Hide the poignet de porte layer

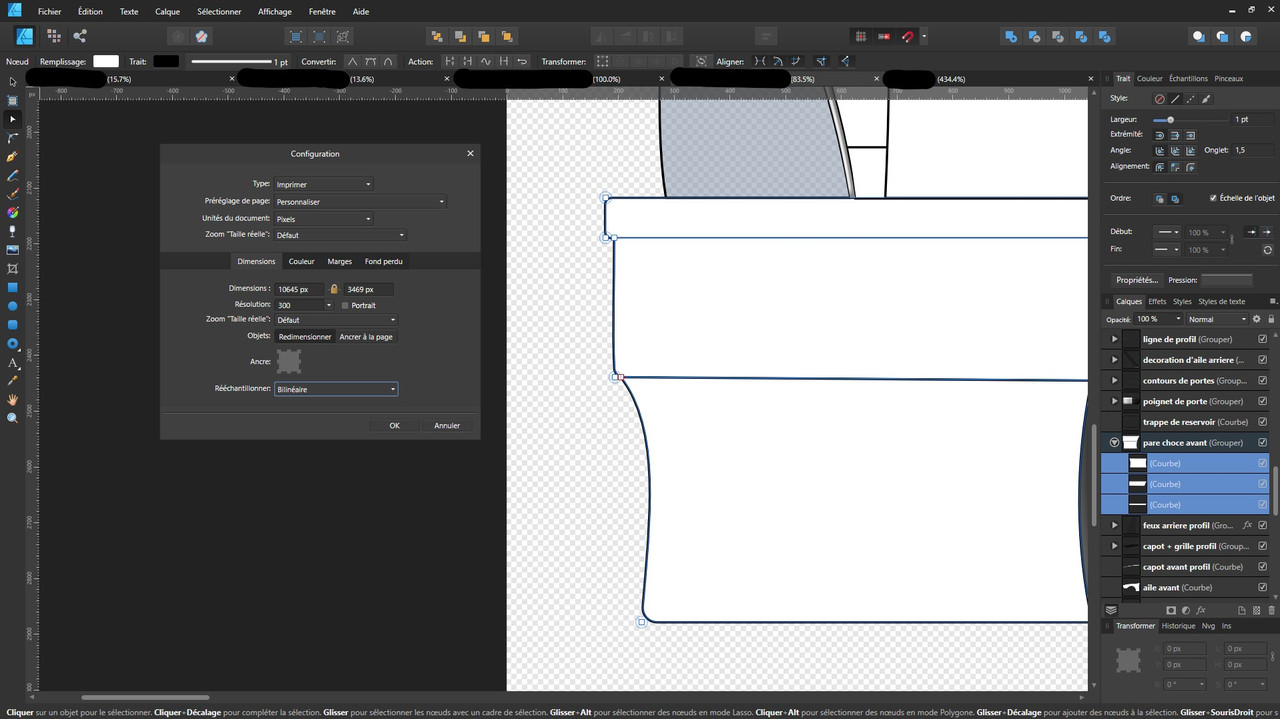(x=1262, y=401)
